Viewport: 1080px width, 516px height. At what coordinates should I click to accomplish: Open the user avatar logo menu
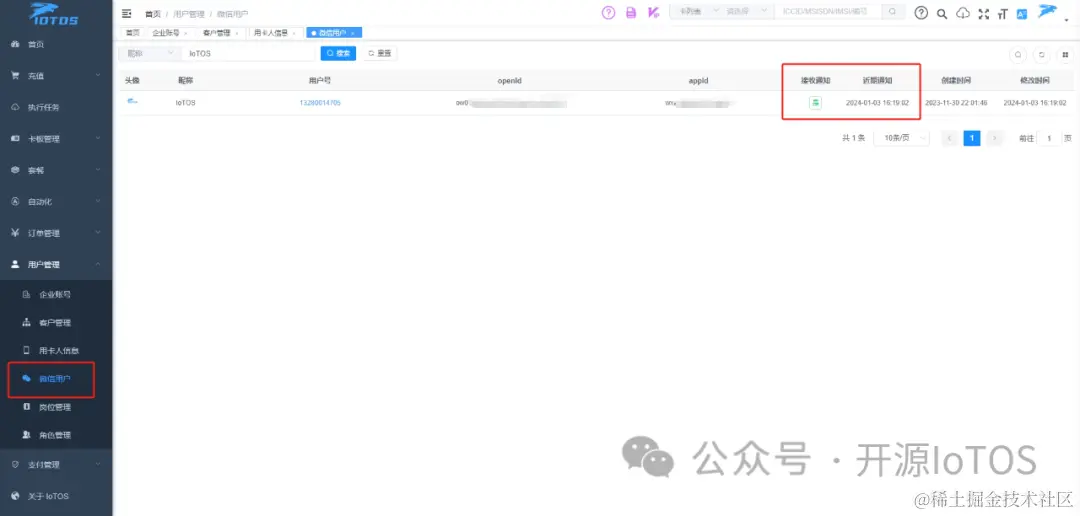coord(1048,11)
